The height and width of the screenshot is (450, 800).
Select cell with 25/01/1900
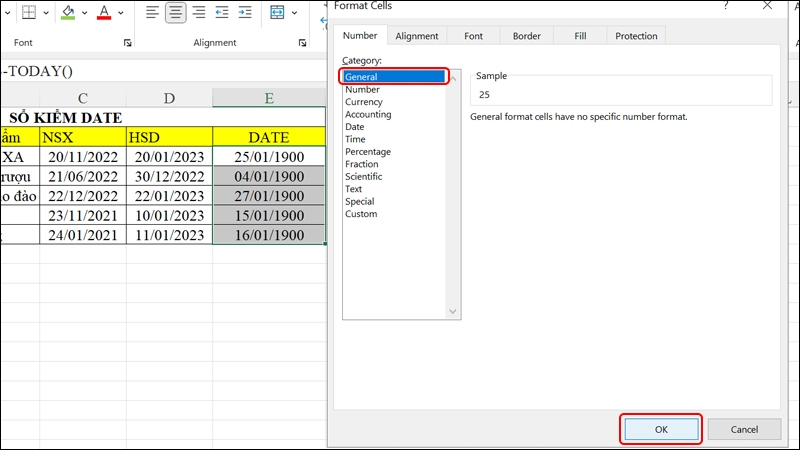point(269,157)
